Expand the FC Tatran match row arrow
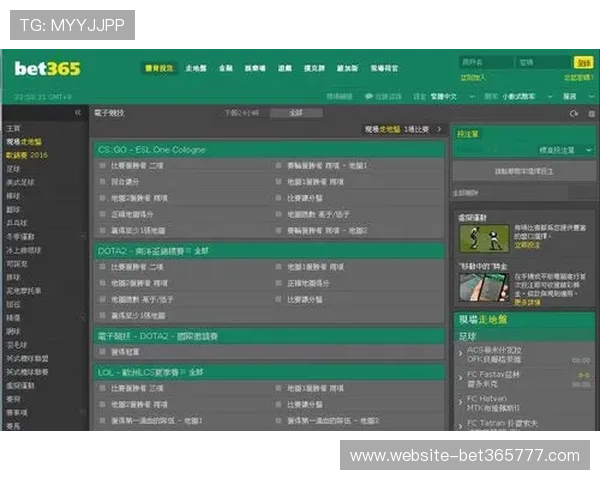The height and width of the screenshot is (480, 600). point(460,426)
